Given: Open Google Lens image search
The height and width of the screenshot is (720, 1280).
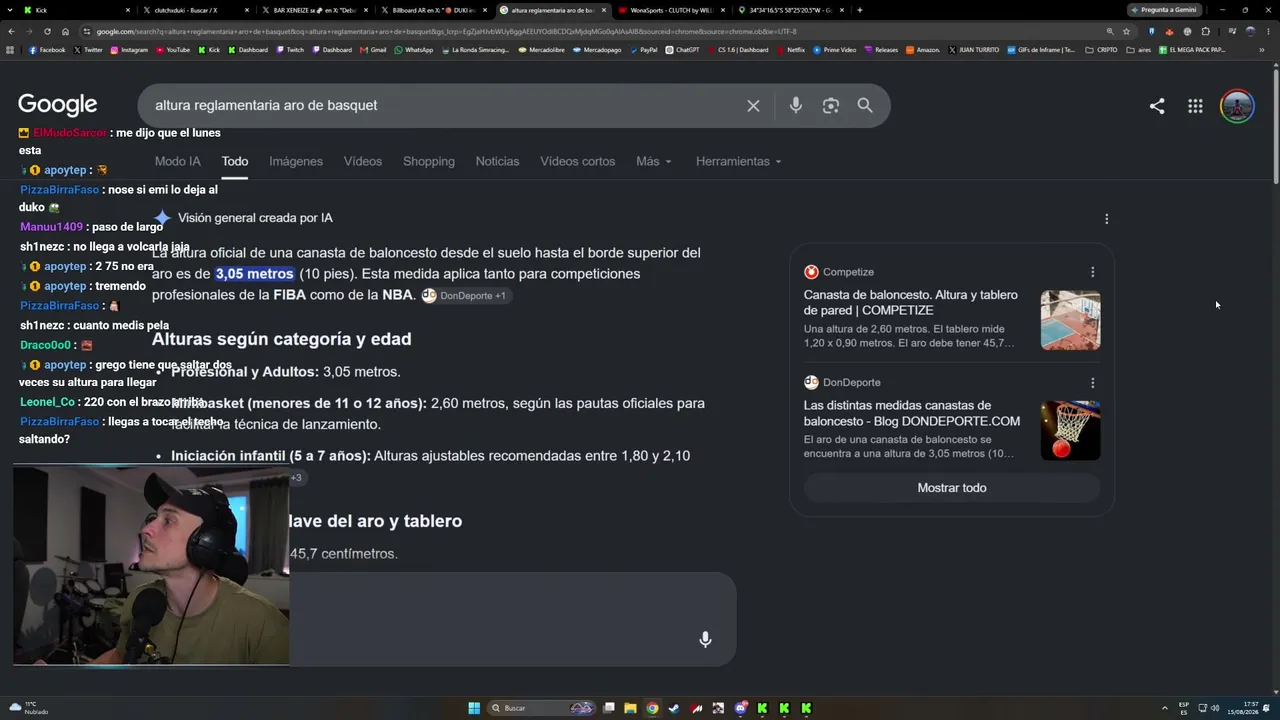Looking at the screenshot, I should tap(830, 105).
